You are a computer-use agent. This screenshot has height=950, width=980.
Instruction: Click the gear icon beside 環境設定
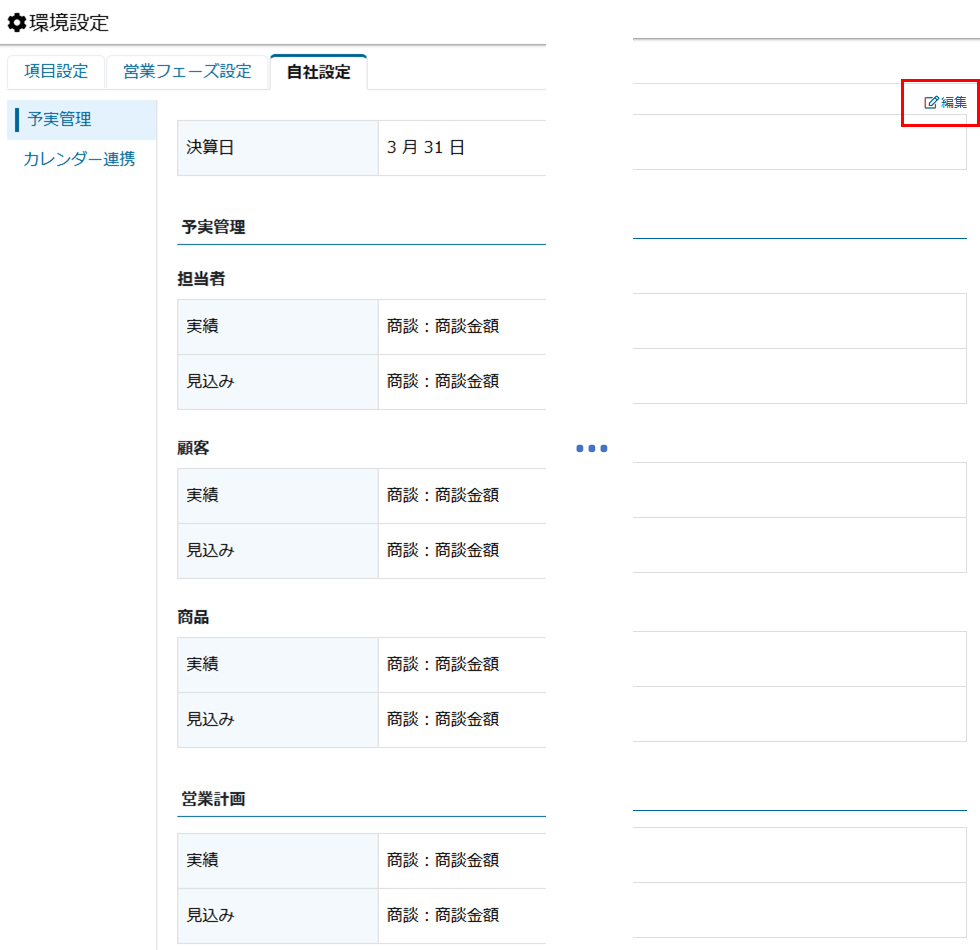[17, 23]
